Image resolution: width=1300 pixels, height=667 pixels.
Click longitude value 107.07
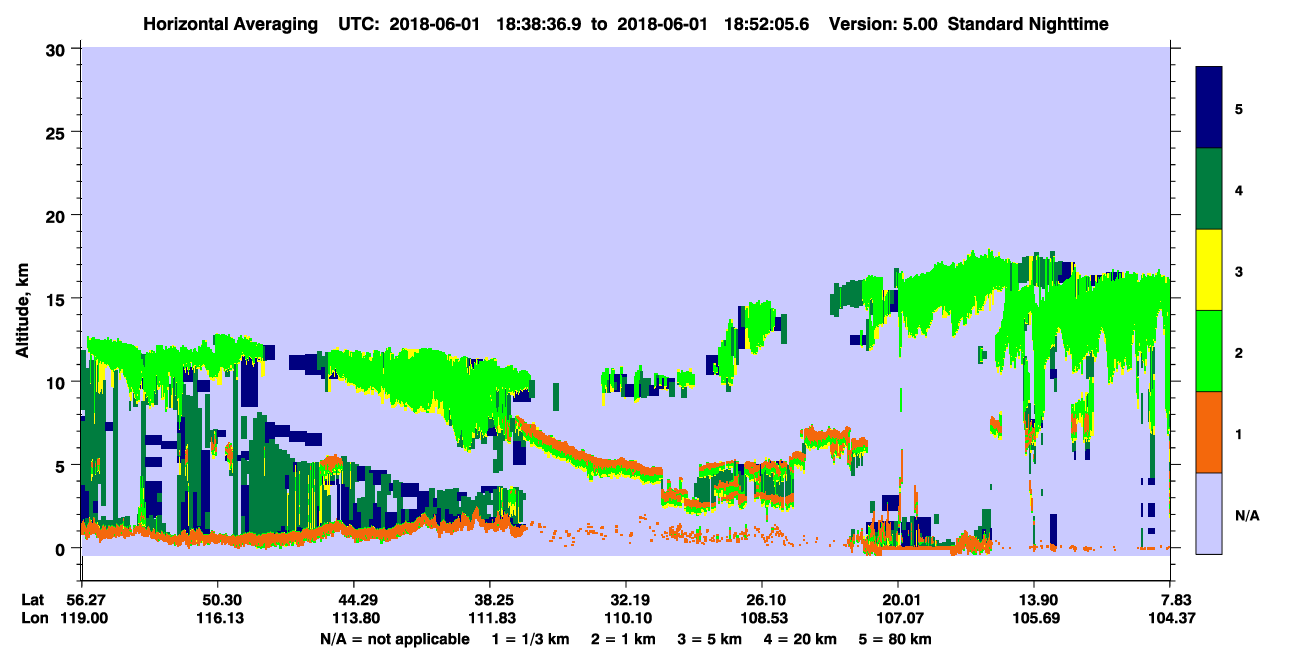(x=898, y=618)
